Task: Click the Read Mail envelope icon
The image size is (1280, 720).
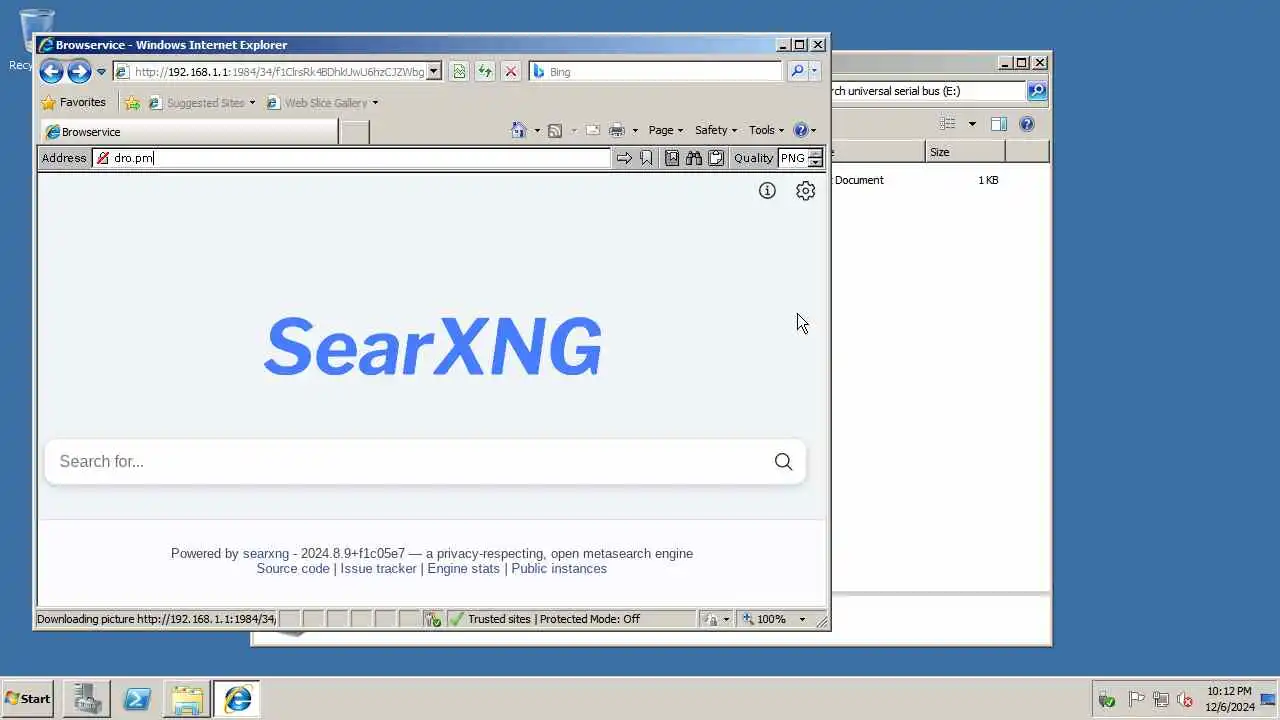Action: (x=592, y=130)
